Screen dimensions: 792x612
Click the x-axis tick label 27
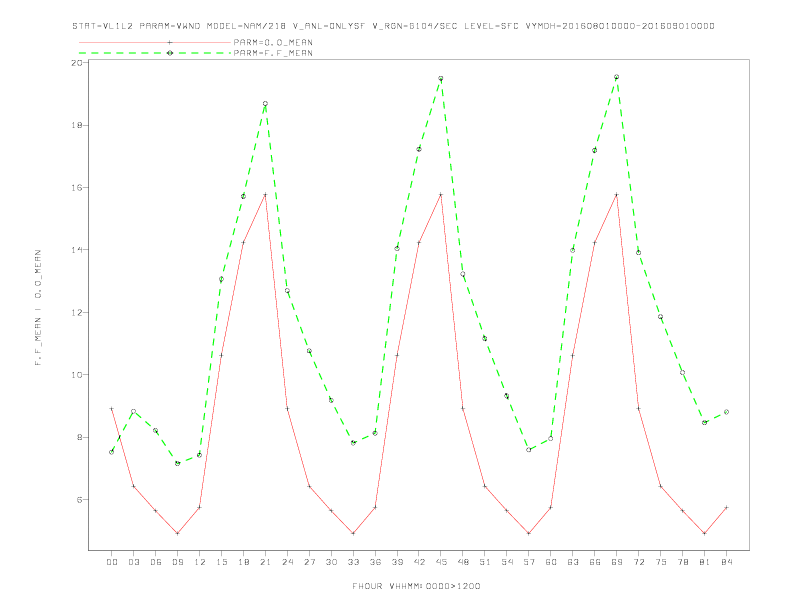pos(310,562)
